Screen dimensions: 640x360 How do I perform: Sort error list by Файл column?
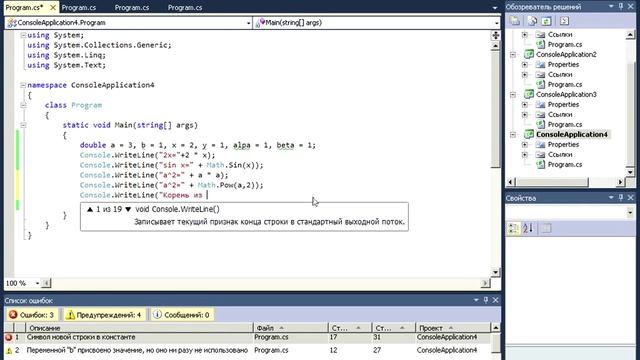pyautogui.click(x=291, y=328)
